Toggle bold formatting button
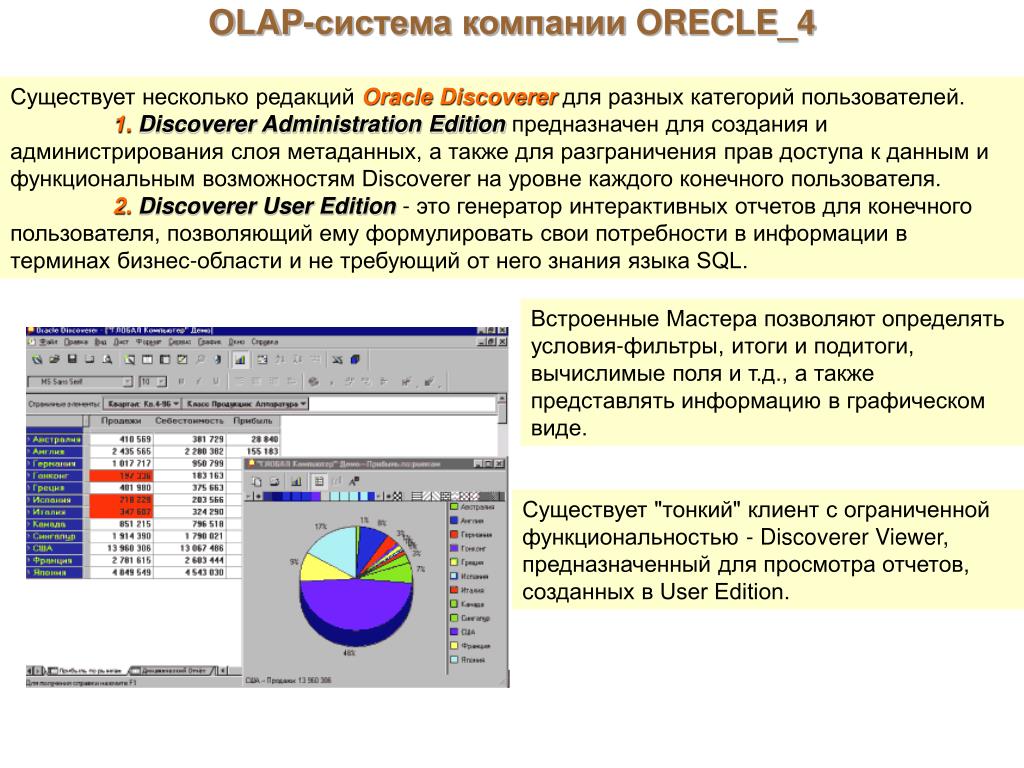The width and height of the screenshot is (1024, 768). (181, 381)
